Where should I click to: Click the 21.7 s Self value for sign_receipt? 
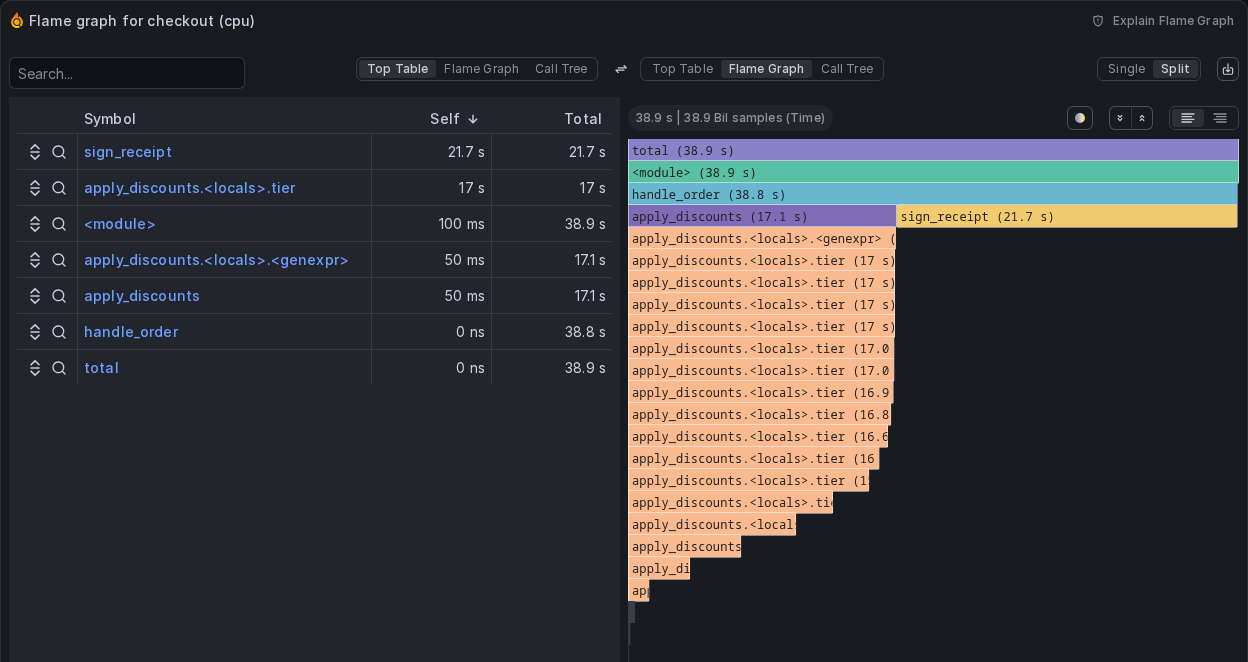coord(466,152)
